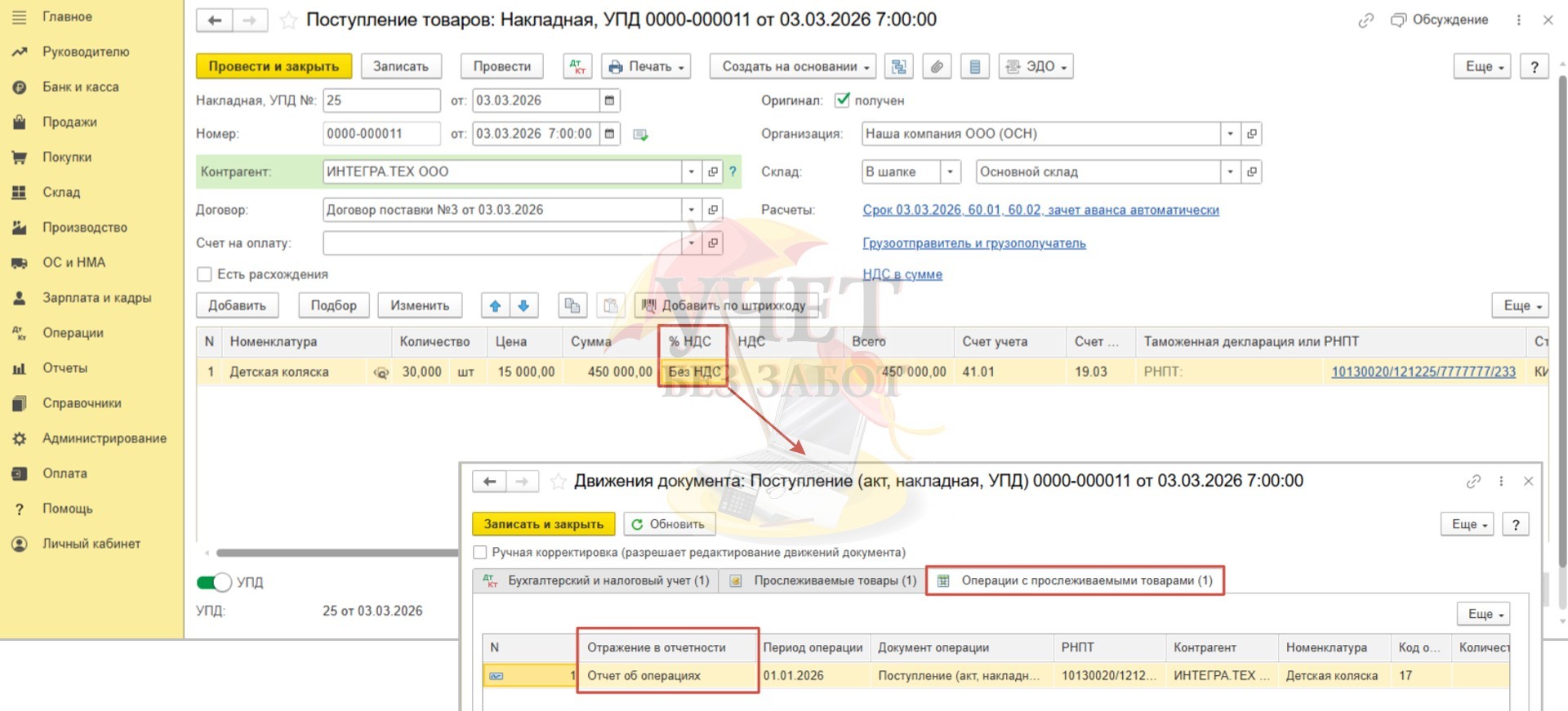1568x711 pixels.
Task: Click the copy rows icon
Action: pyautogui.click(x=572, y=305)
